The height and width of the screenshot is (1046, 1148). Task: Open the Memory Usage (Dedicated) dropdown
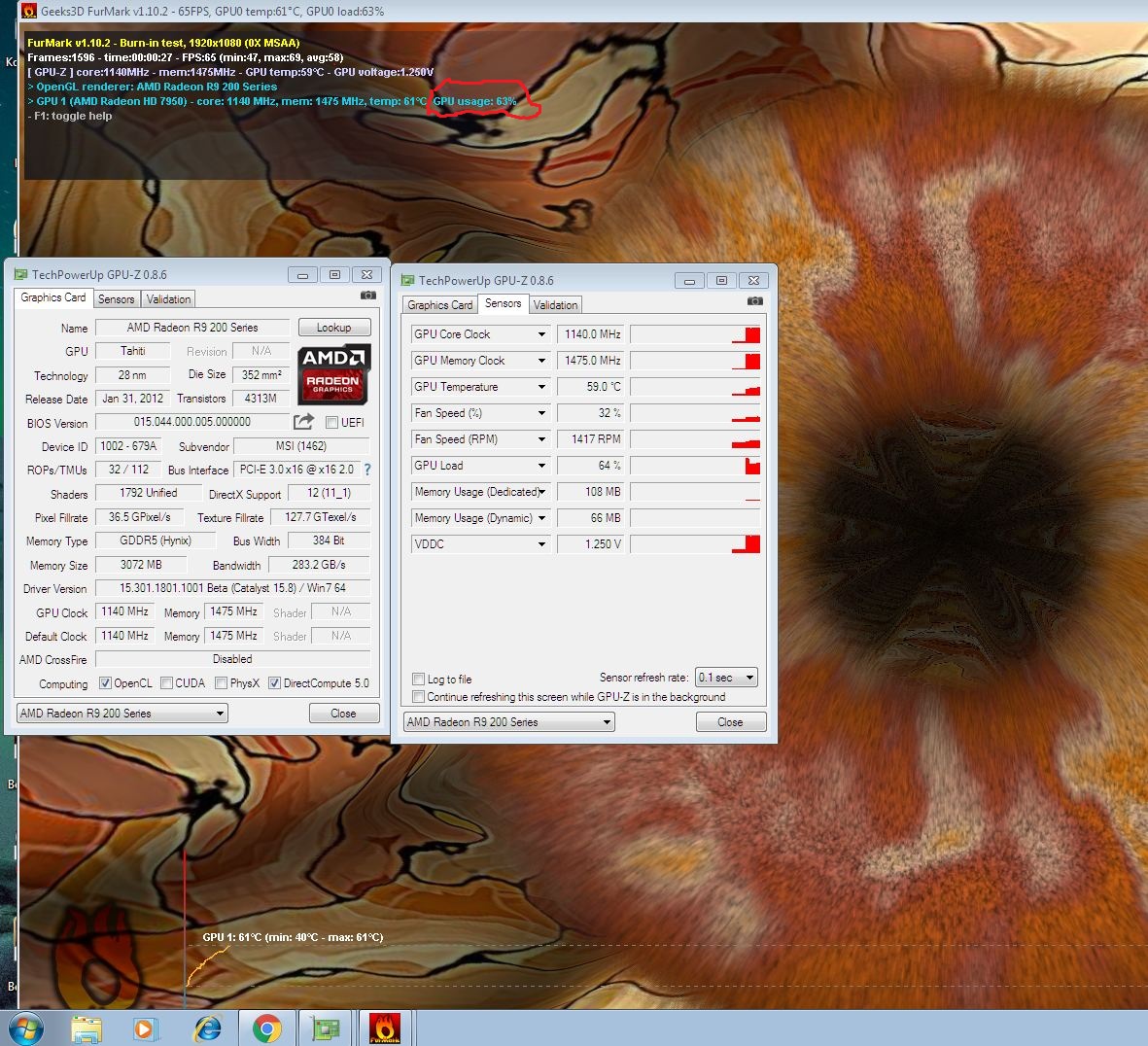541,492
